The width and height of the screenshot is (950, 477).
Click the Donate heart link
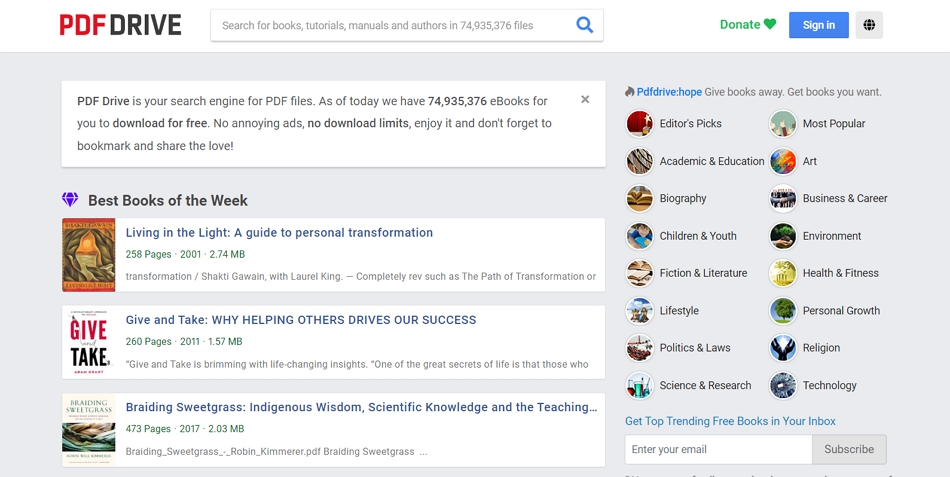(748, 25)
